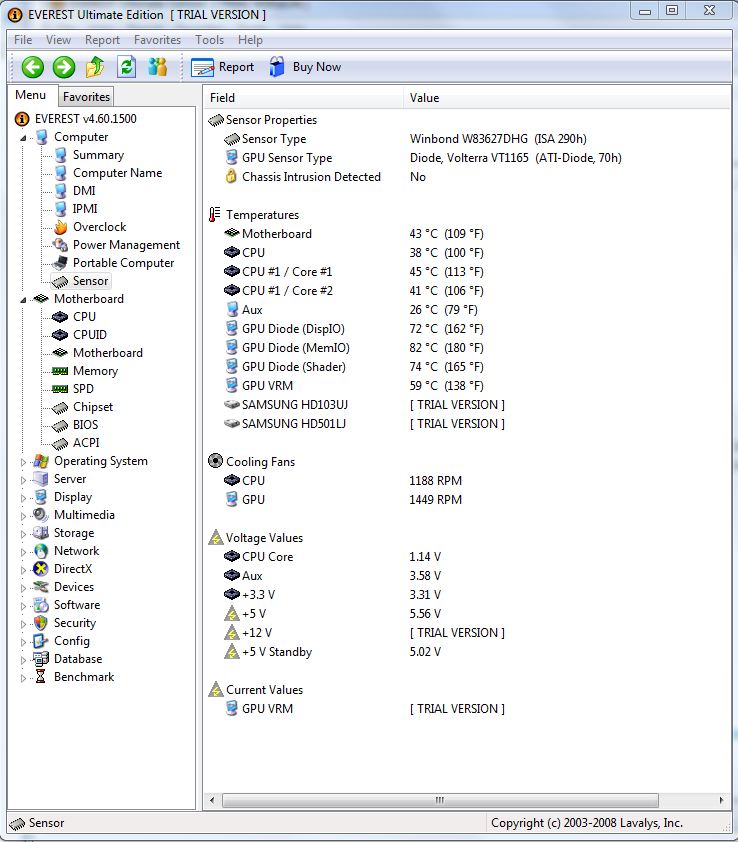This screenshot has height=842, width=738.
Task: Expand the Devices tree node
Action: point(23,588)
